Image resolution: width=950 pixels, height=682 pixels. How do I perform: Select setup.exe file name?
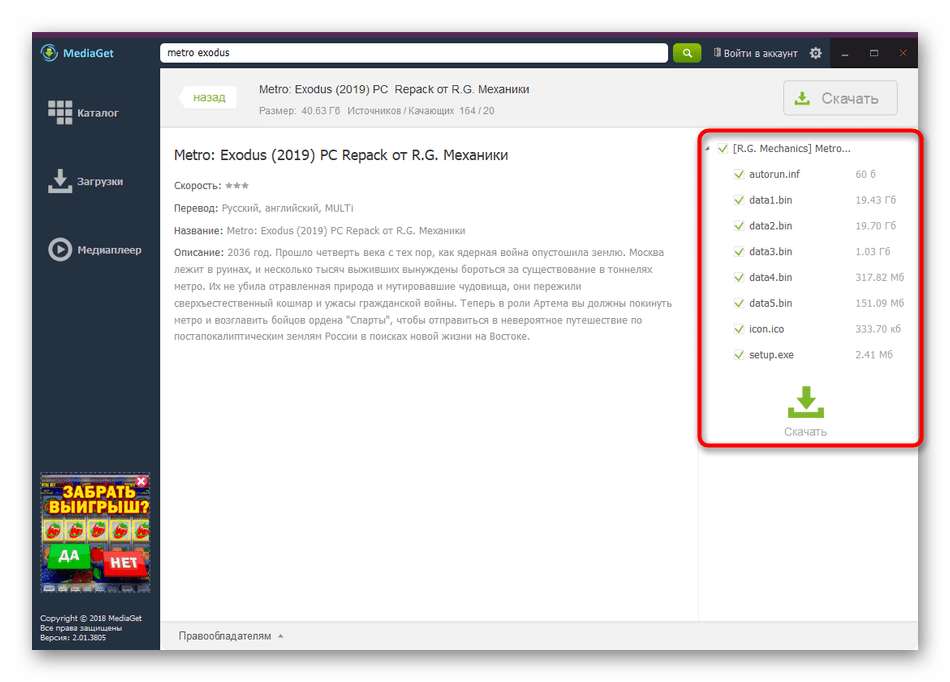click(771, 355)
